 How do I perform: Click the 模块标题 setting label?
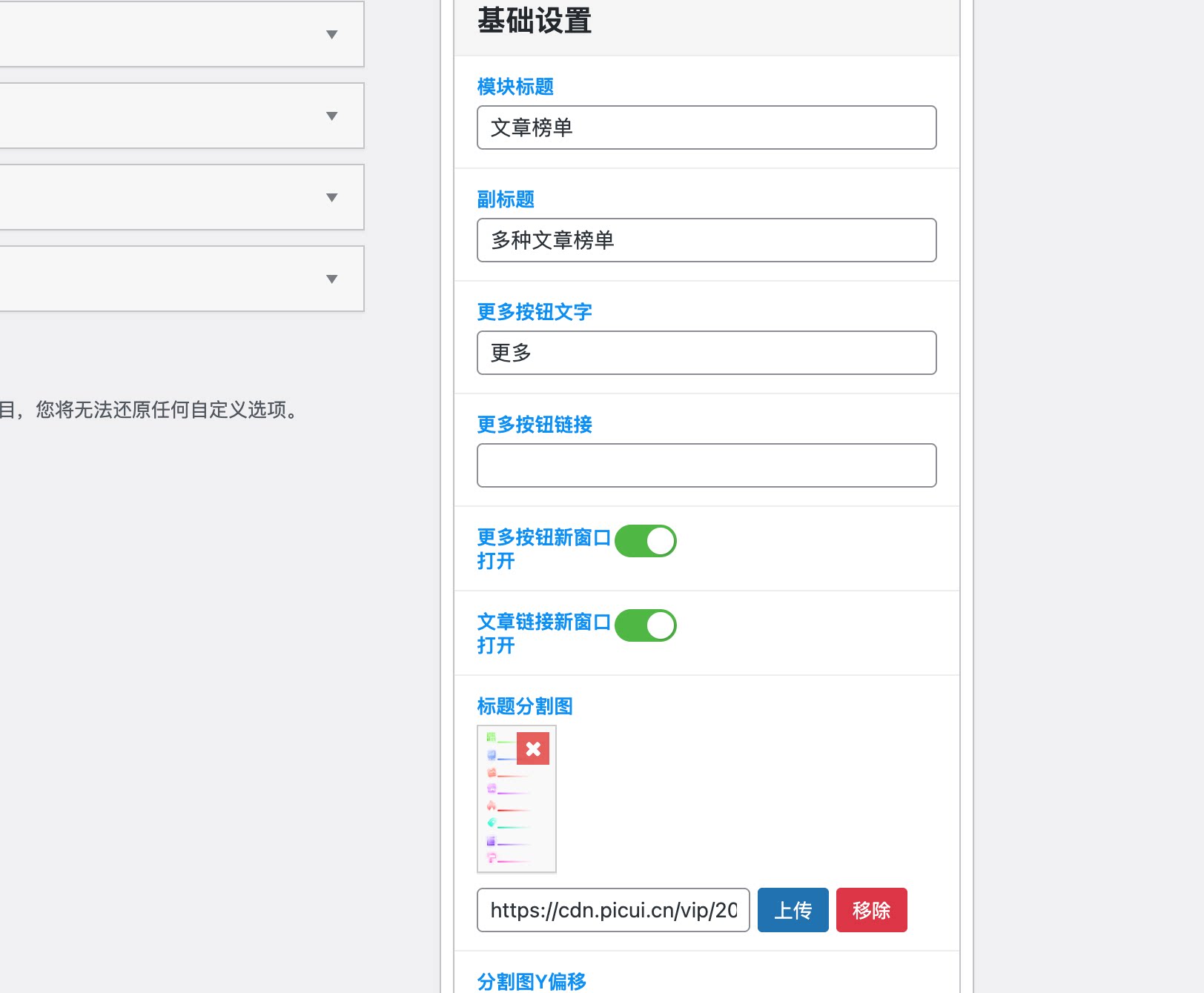[515, 87]
